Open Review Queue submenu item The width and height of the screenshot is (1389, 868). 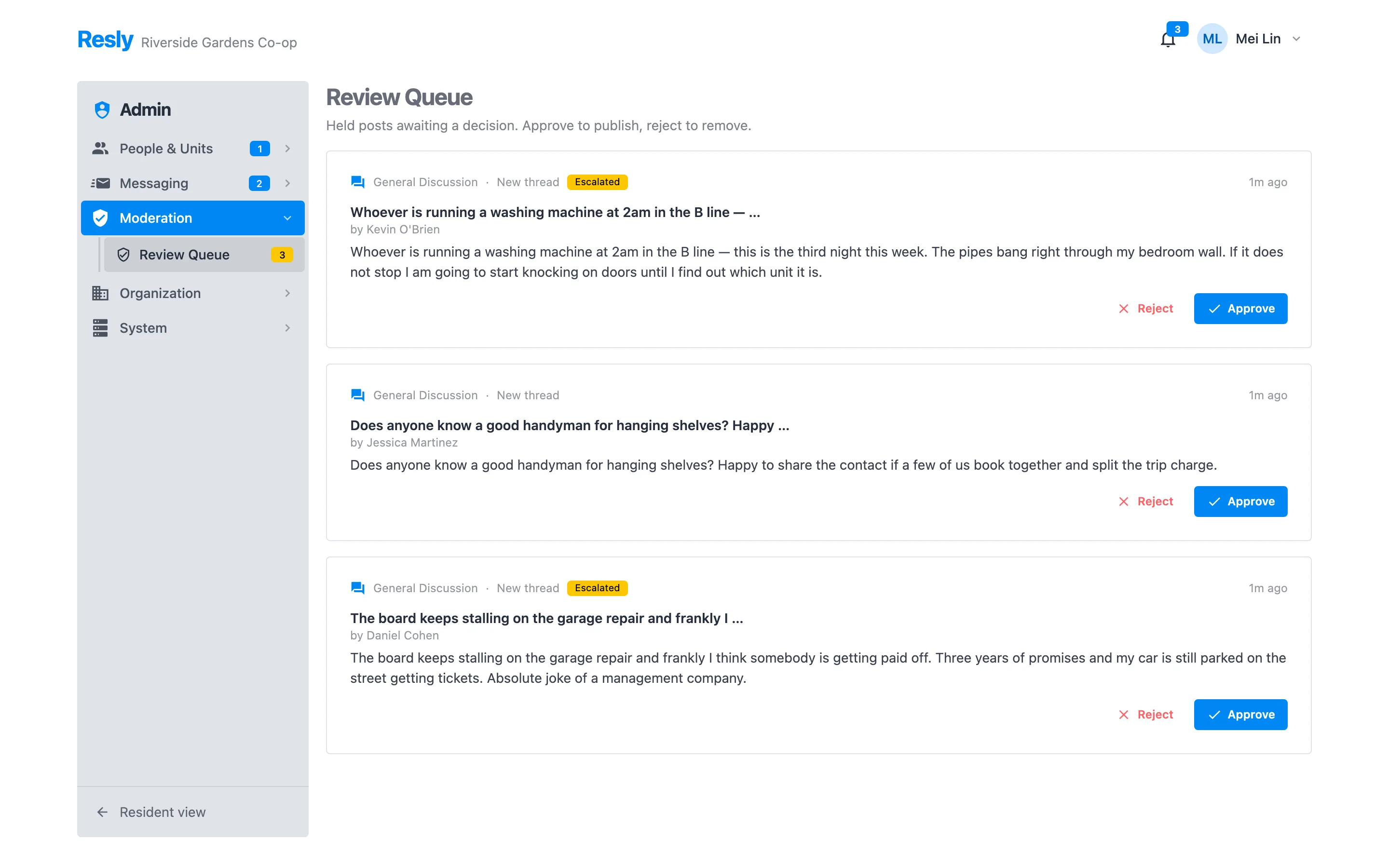click(x=204, y=255)
